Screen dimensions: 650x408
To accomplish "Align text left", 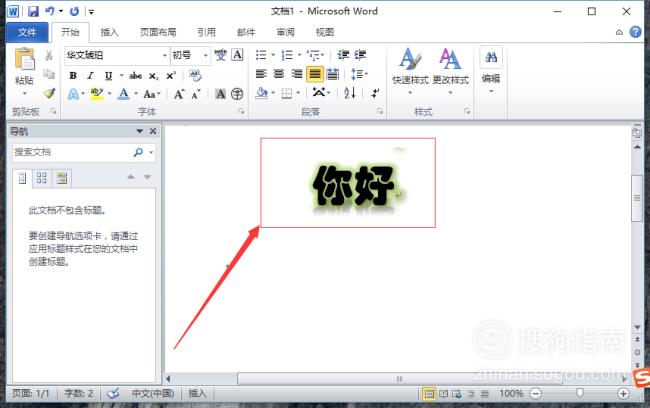I will pos(261,74).
